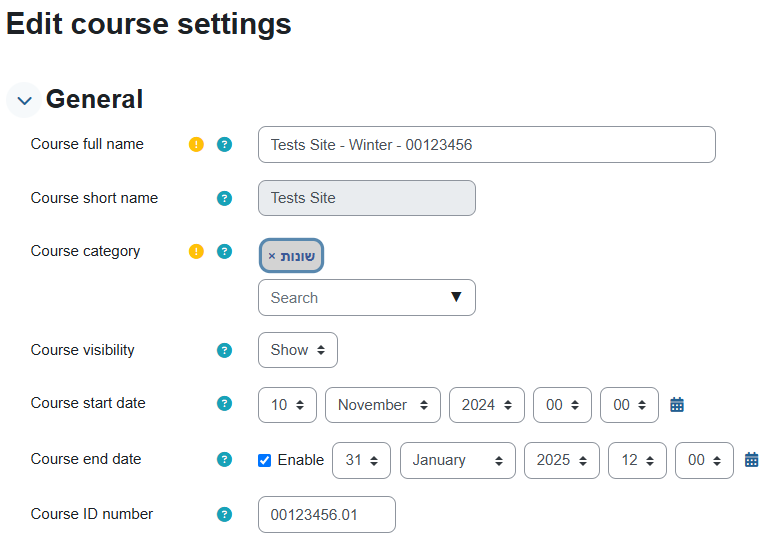Open the start date hour dropdown
This screenshot has height=546, width=780.
[x=562, y=405]
